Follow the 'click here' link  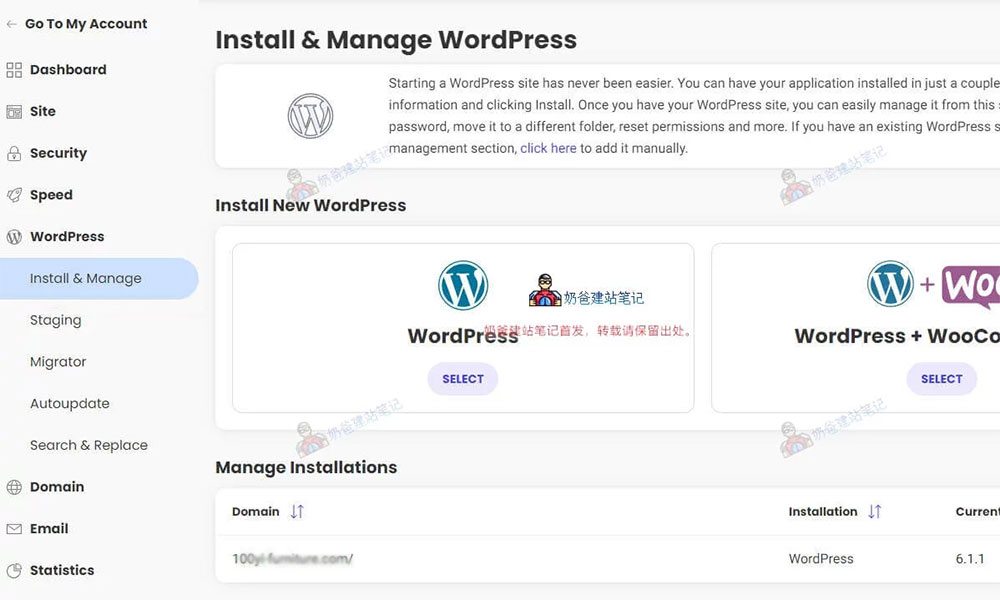tap(548, 148)
